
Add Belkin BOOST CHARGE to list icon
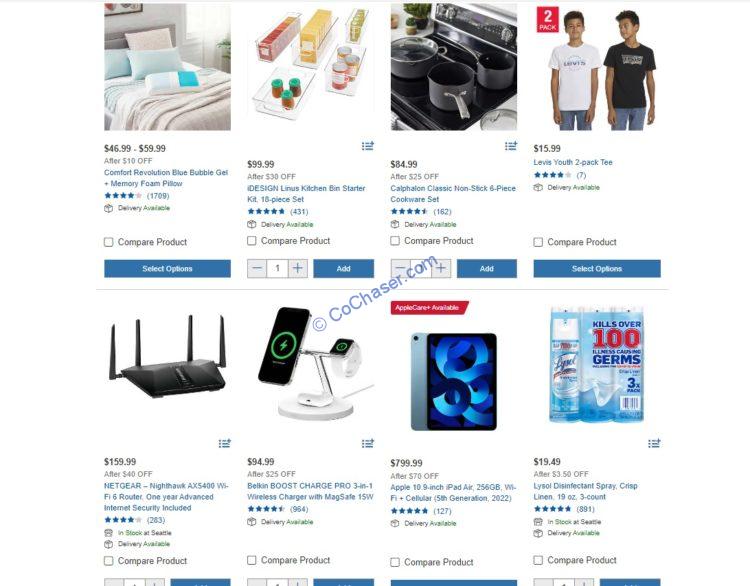(367, 443)
